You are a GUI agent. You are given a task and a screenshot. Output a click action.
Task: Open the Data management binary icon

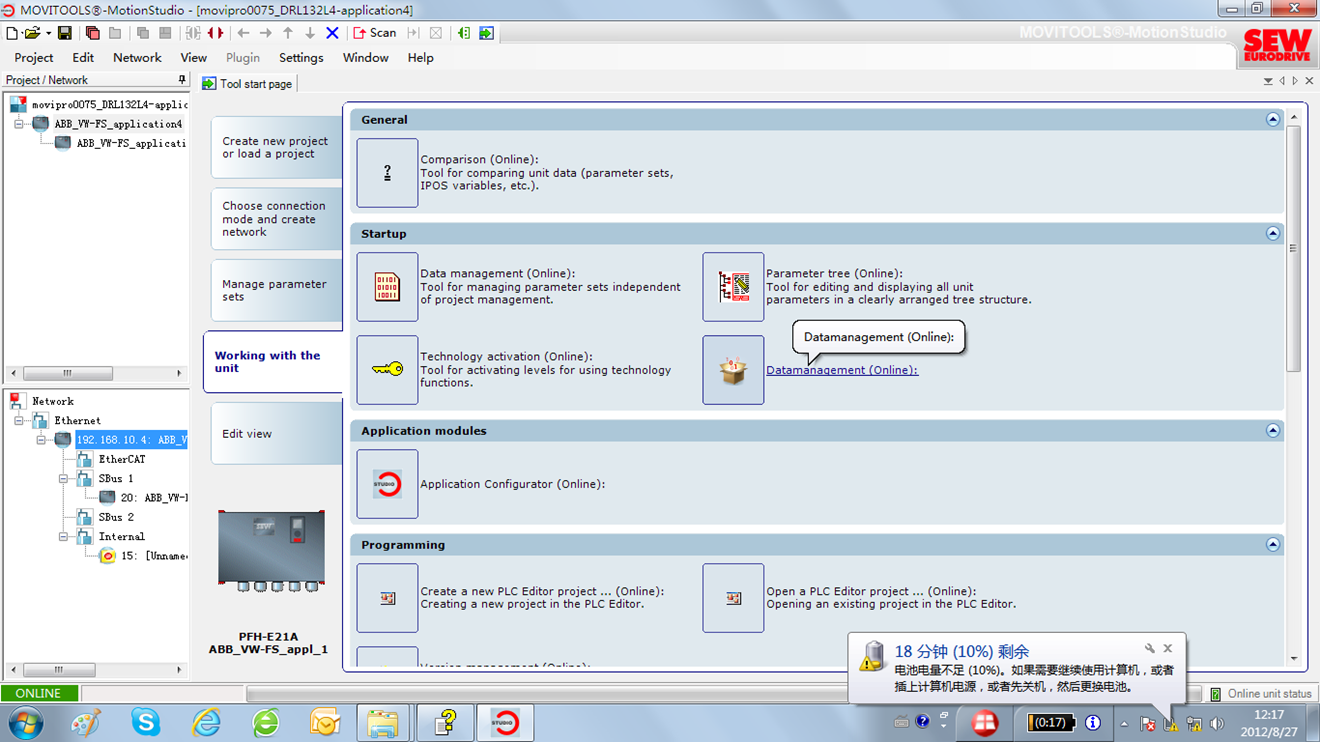[387, 287]
